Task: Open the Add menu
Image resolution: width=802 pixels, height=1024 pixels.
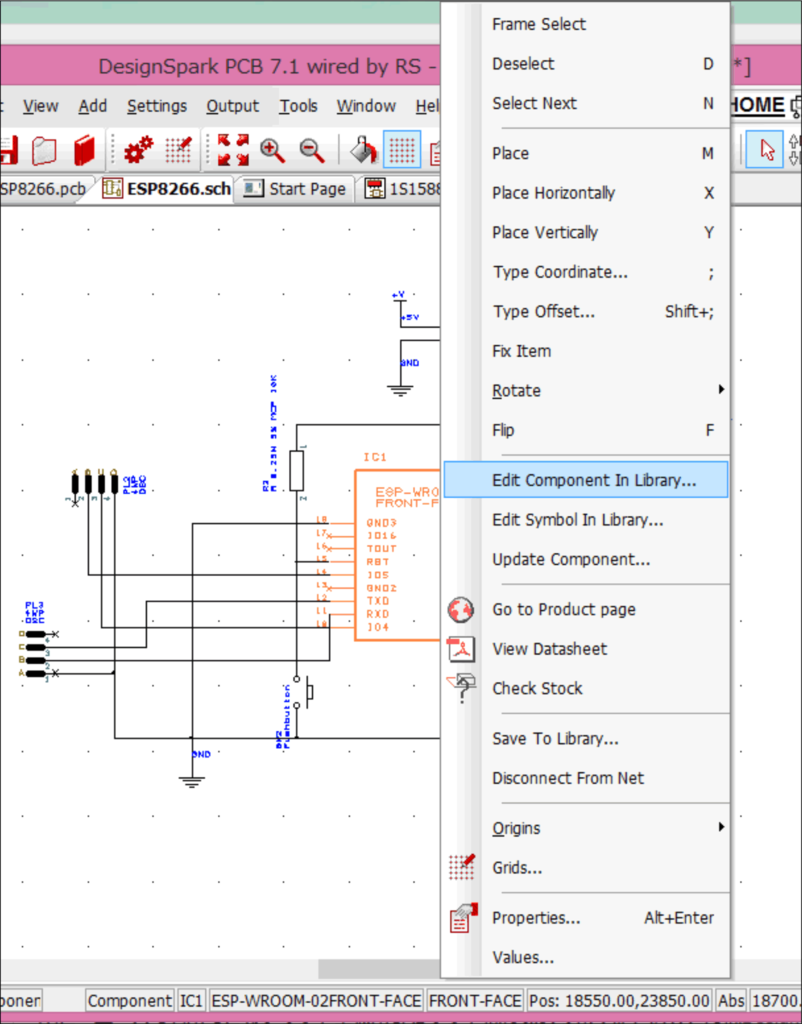Action: pos(93,106)
